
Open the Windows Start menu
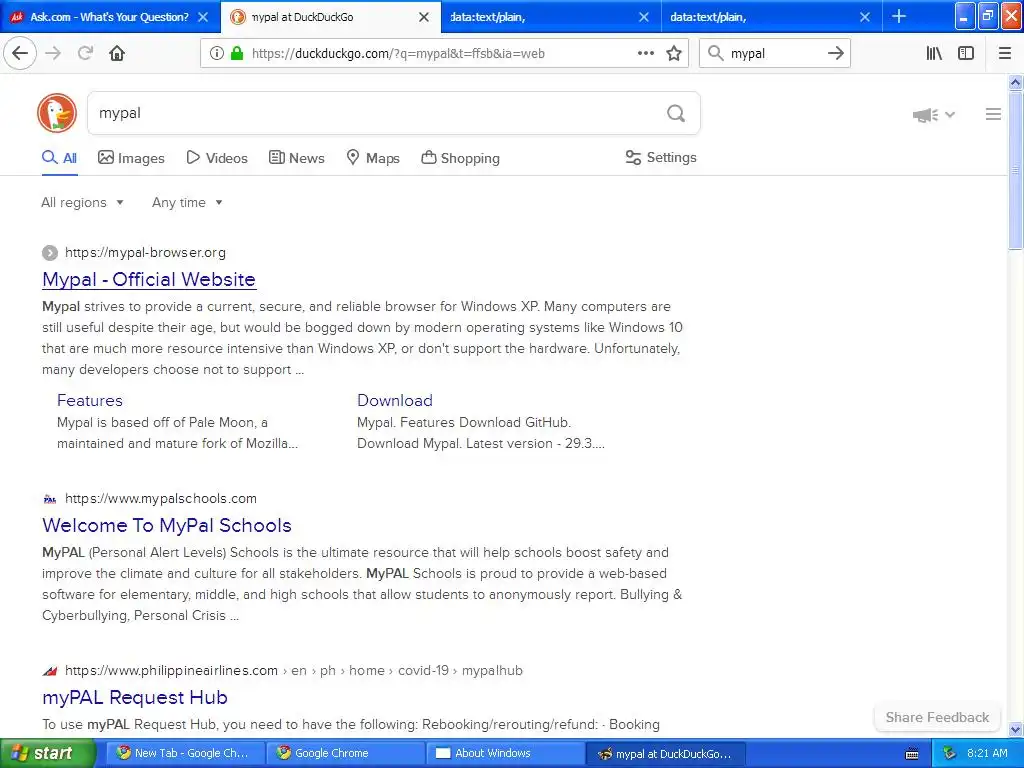[x=47, y=754]
